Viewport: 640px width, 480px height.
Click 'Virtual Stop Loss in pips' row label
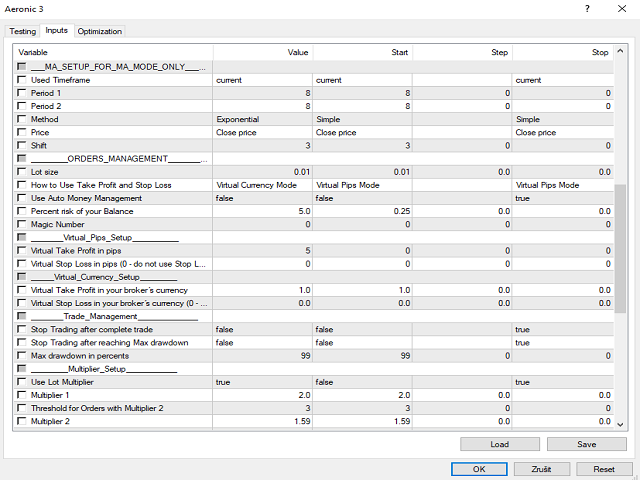click(x=118, y=264)
